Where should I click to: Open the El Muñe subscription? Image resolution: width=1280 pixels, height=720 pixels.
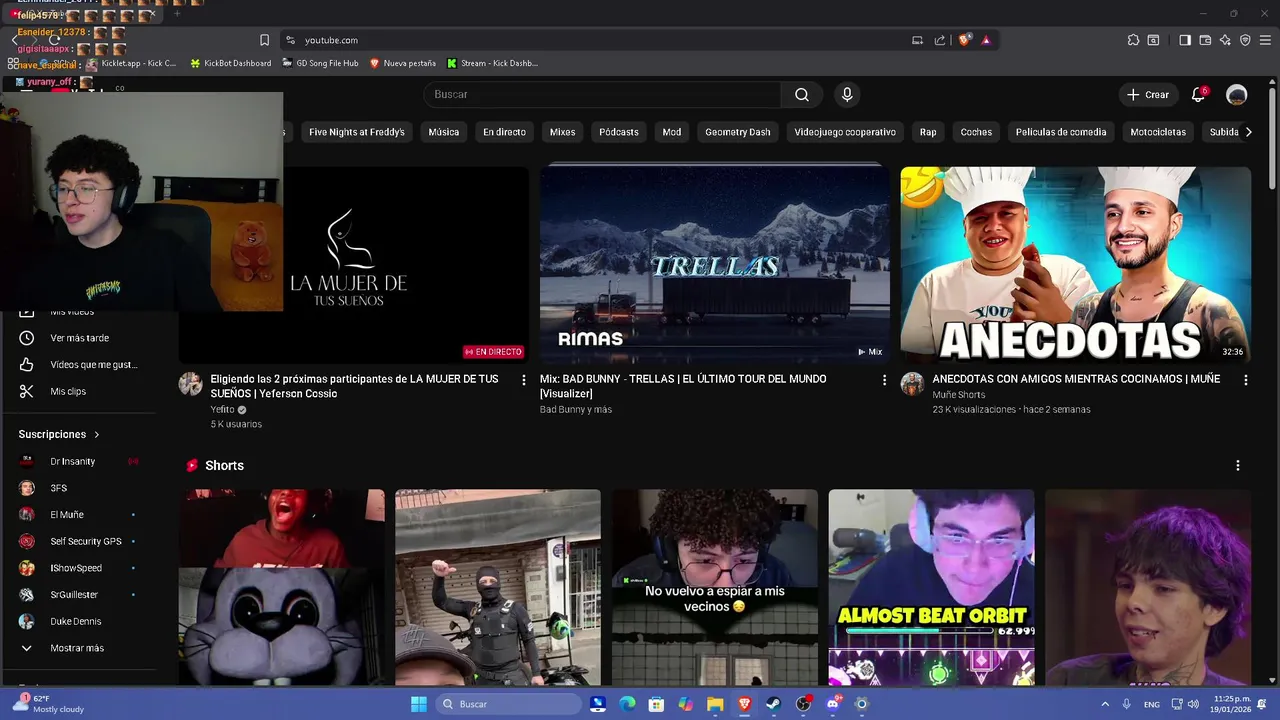(80, 515)
